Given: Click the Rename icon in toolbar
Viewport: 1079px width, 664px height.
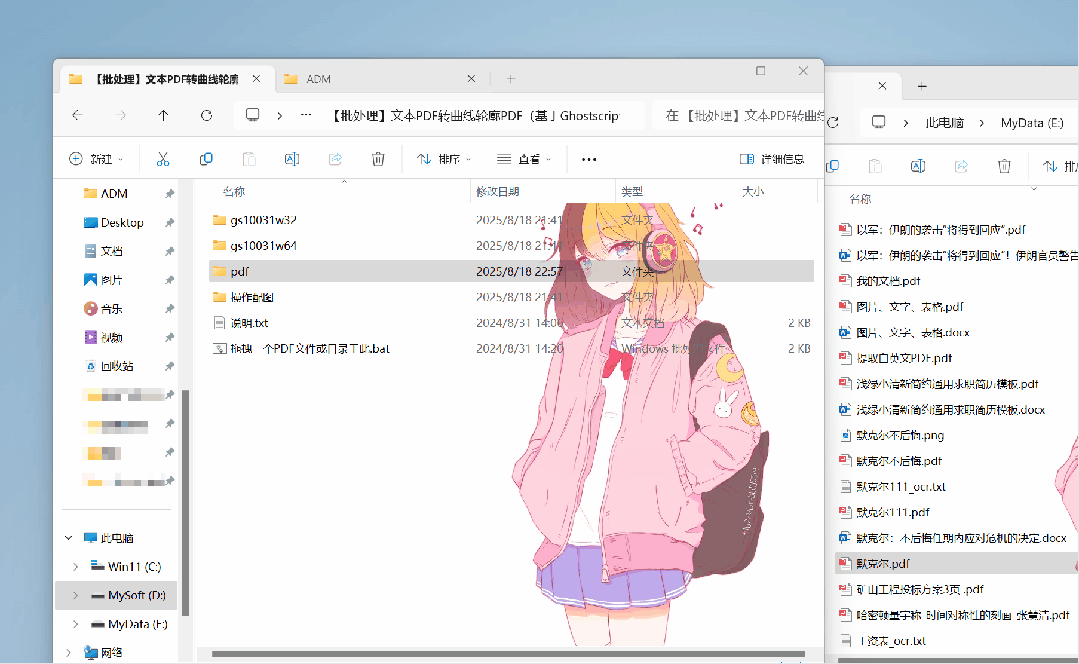Looking at the screenshot, I should click(x=292, y=159).
